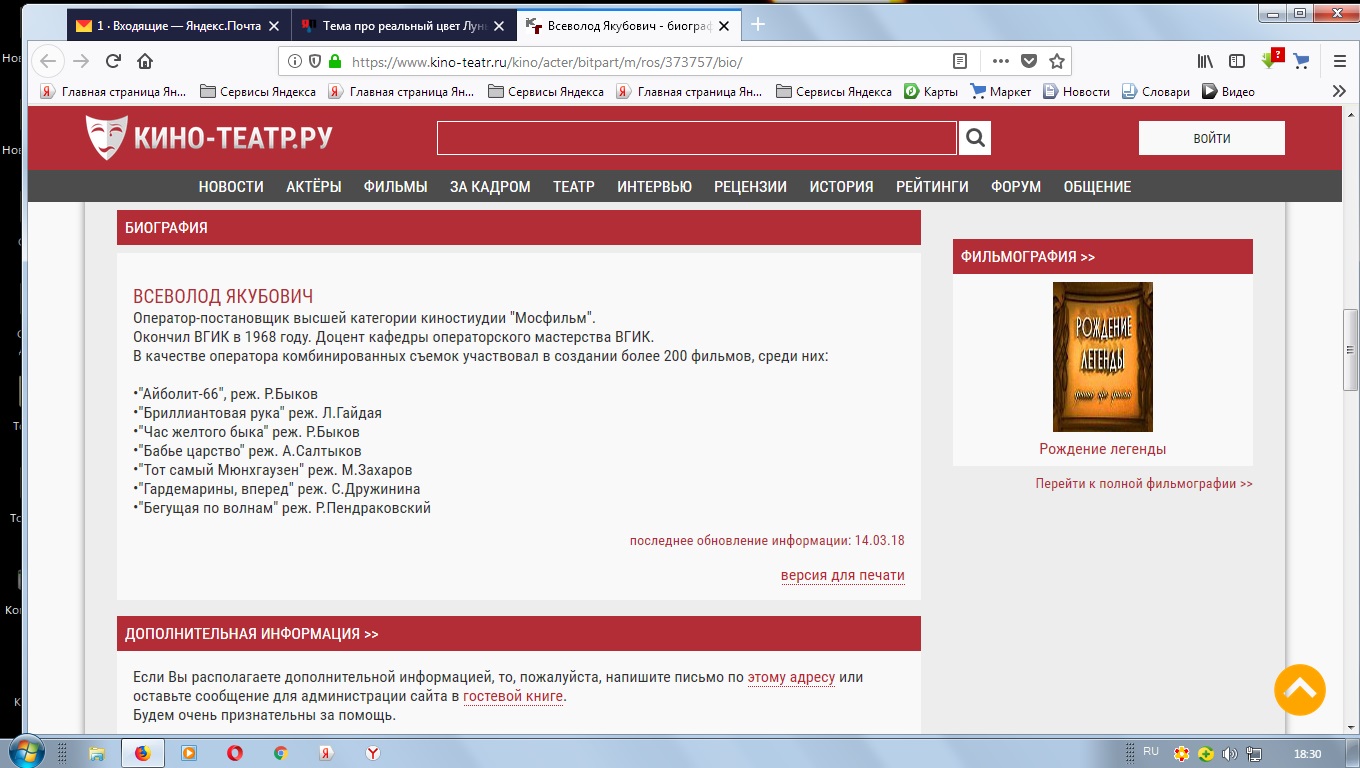Show the Firefox sidebar

click(1237, 61)
